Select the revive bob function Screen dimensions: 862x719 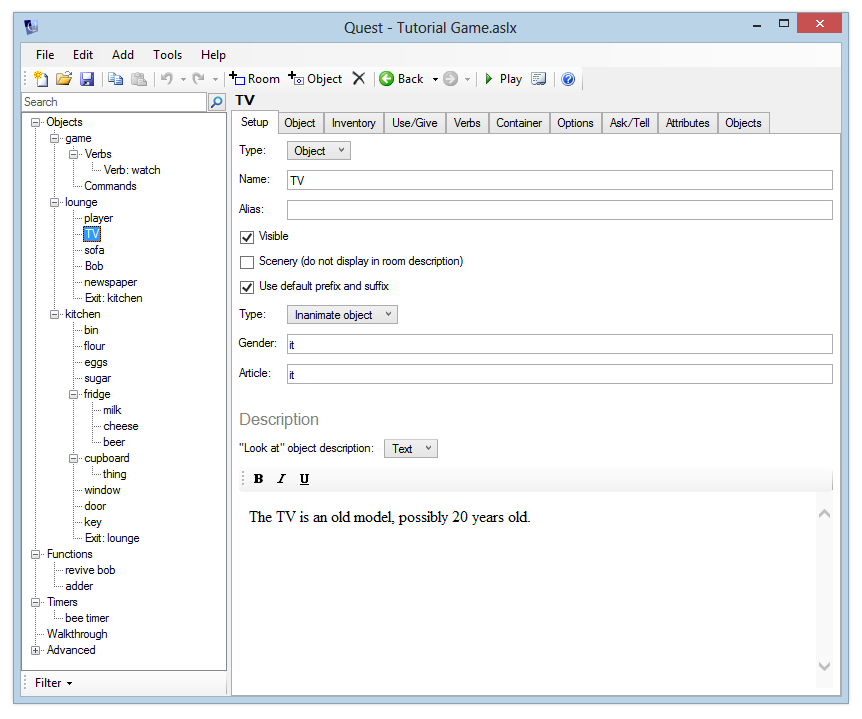90,571
